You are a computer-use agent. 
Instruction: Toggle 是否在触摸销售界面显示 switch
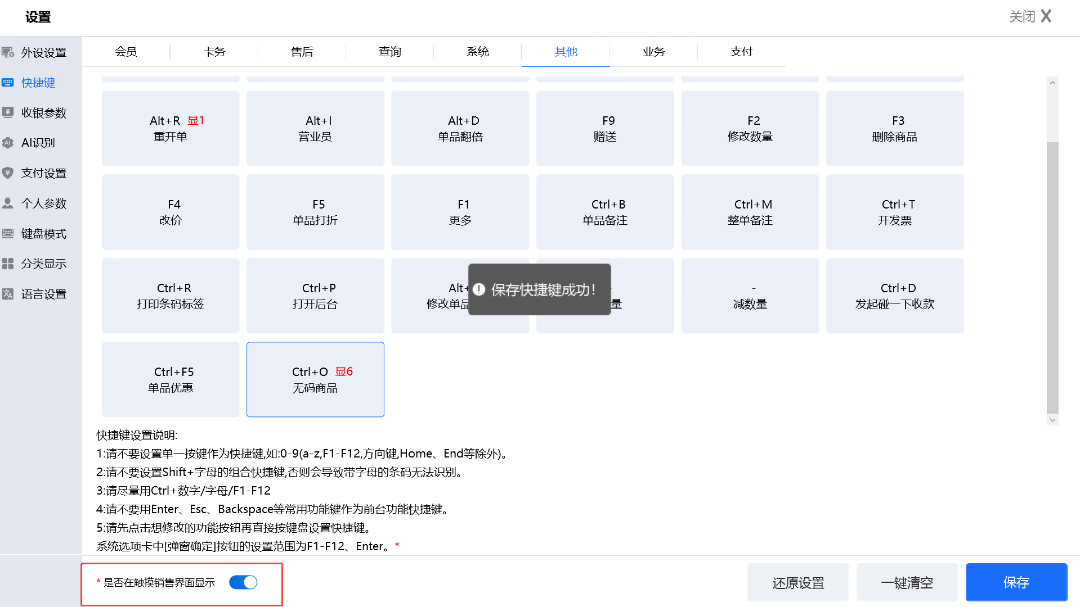point(243,582)
